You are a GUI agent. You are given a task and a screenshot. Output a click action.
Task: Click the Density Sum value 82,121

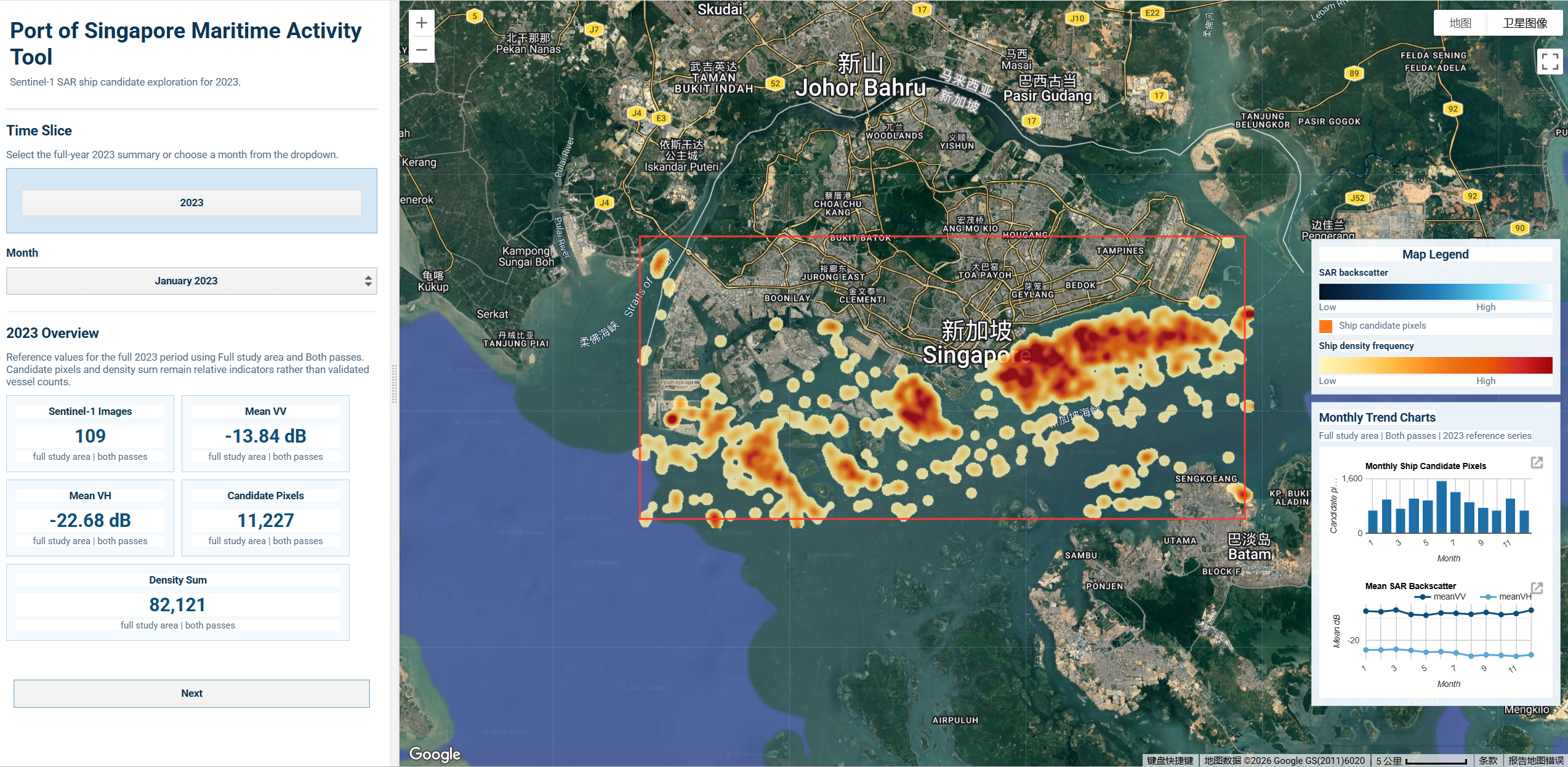click(177, 604)
